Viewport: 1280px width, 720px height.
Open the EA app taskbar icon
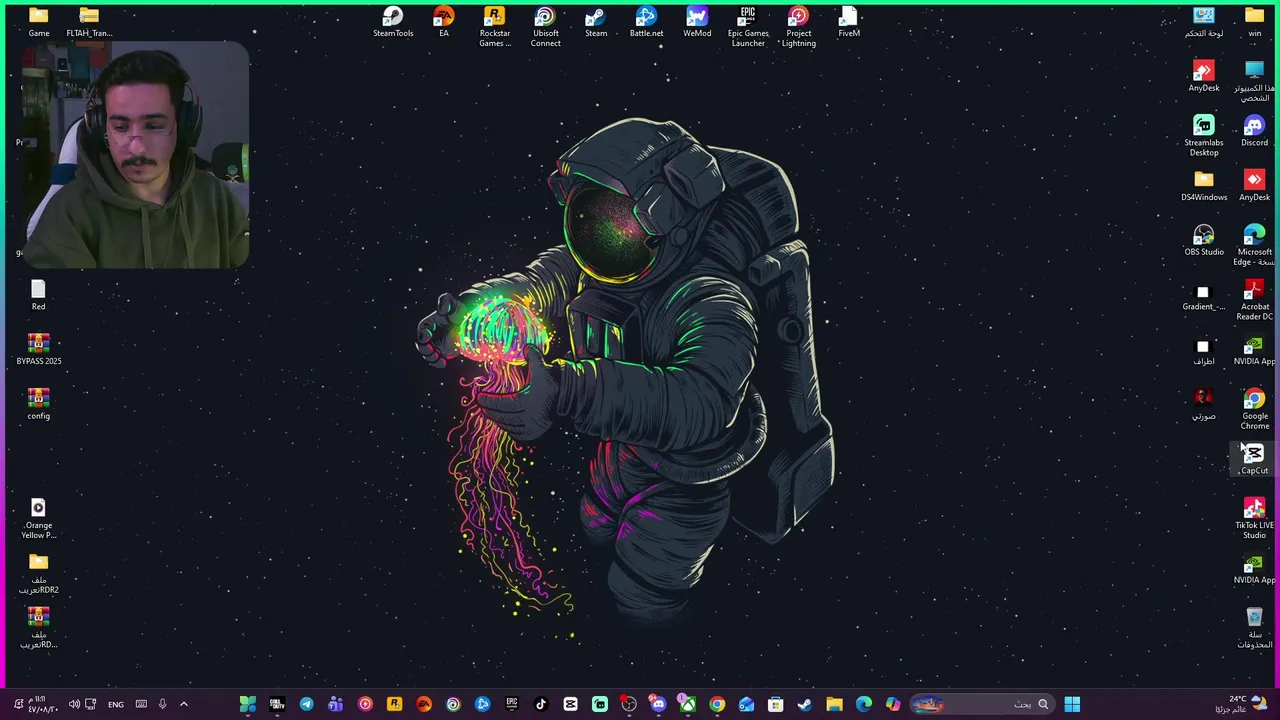423,704
